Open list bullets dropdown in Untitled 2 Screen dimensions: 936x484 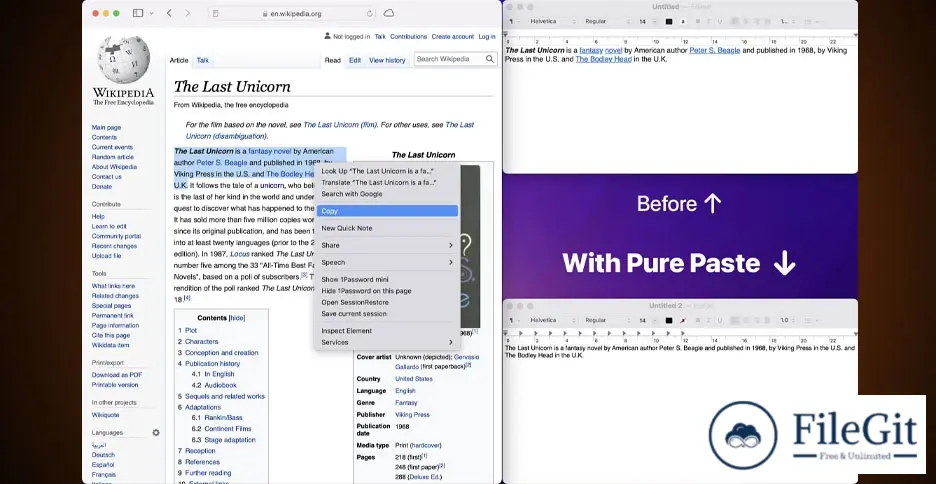811,320
